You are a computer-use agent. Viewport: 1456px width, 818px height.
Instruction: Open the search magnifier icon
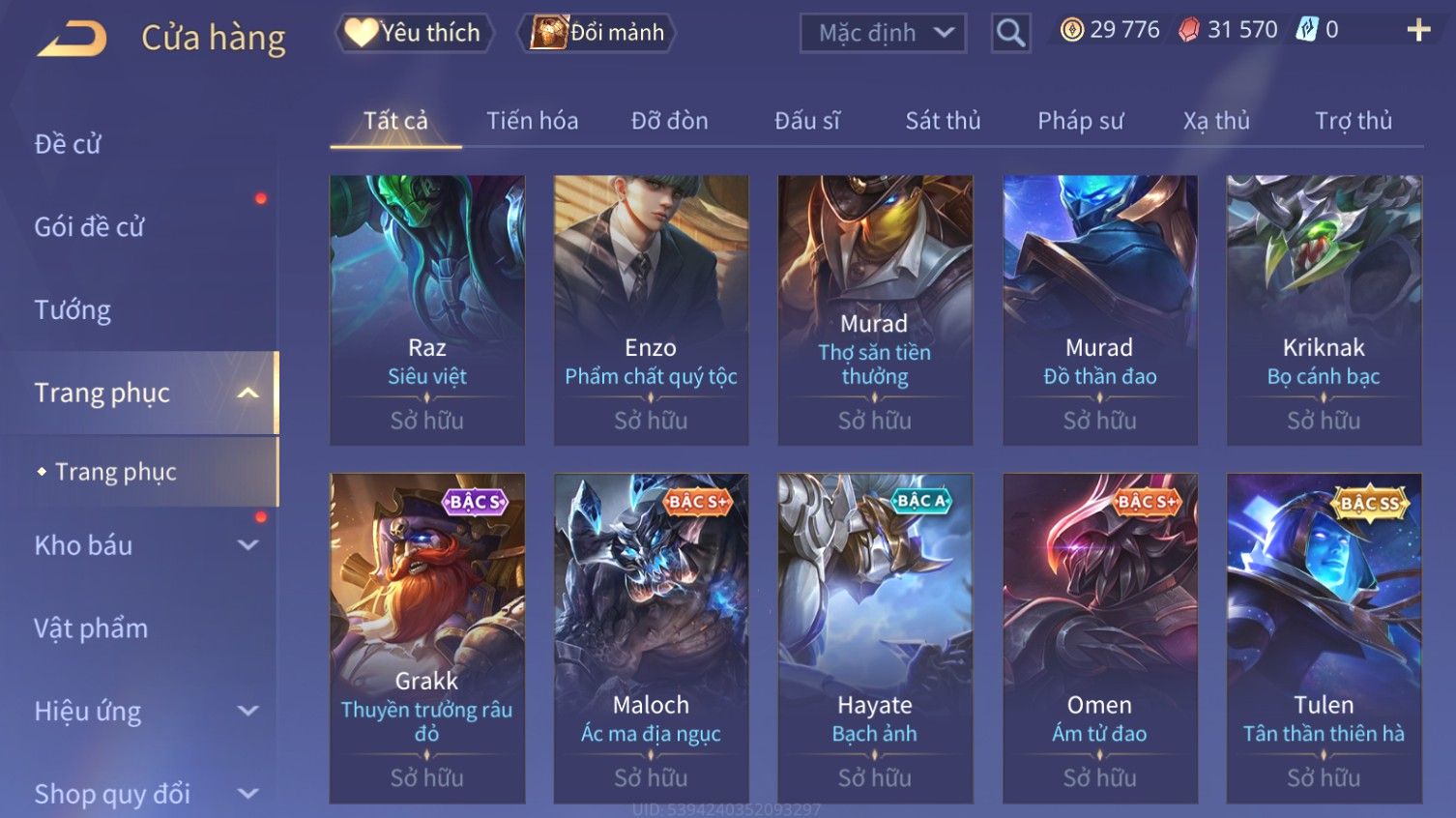[x=1010, y=34]
